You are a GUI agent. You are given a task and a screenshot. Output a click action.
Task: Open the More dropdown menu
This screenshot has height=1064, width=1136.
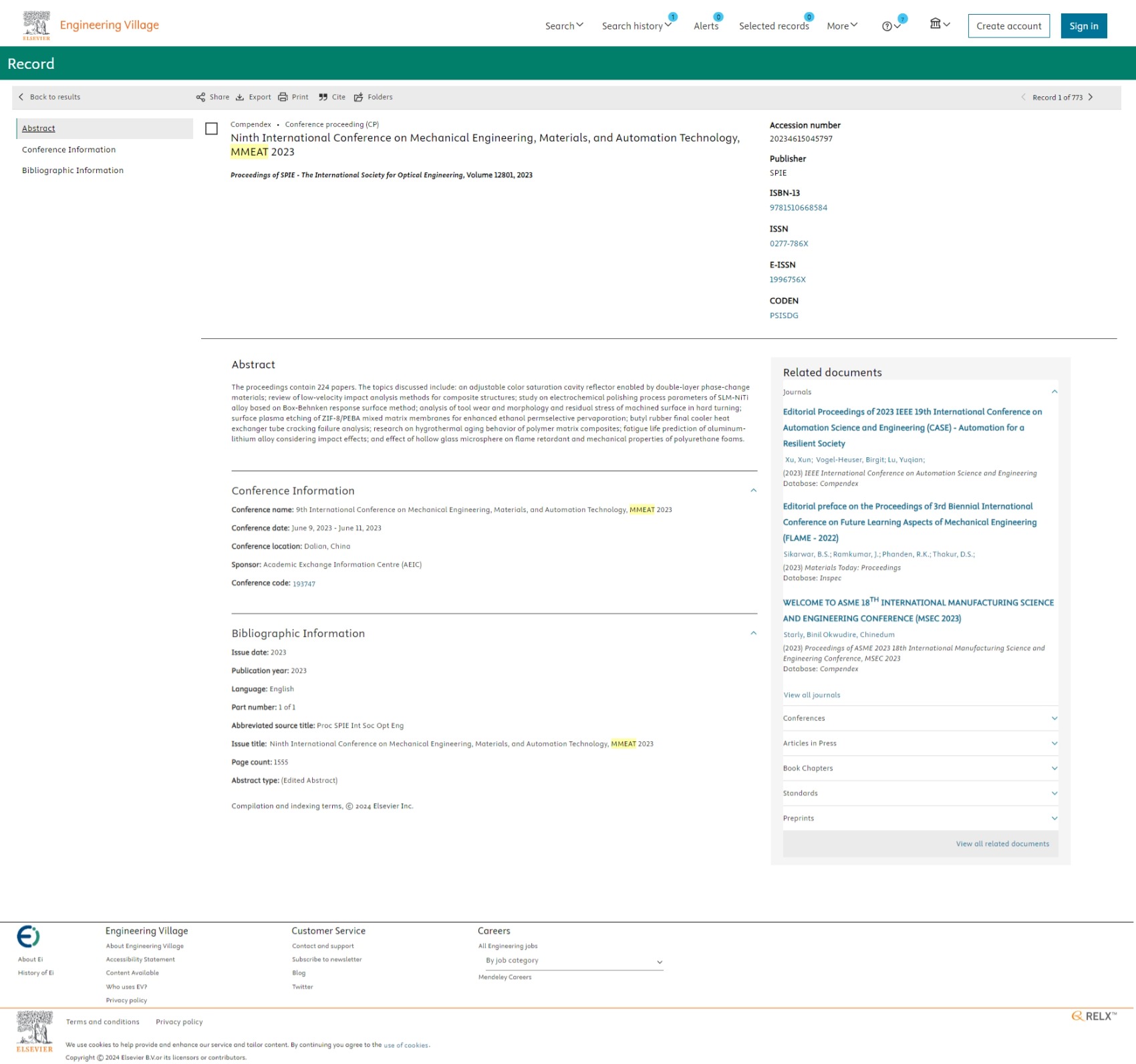[842, 26]
